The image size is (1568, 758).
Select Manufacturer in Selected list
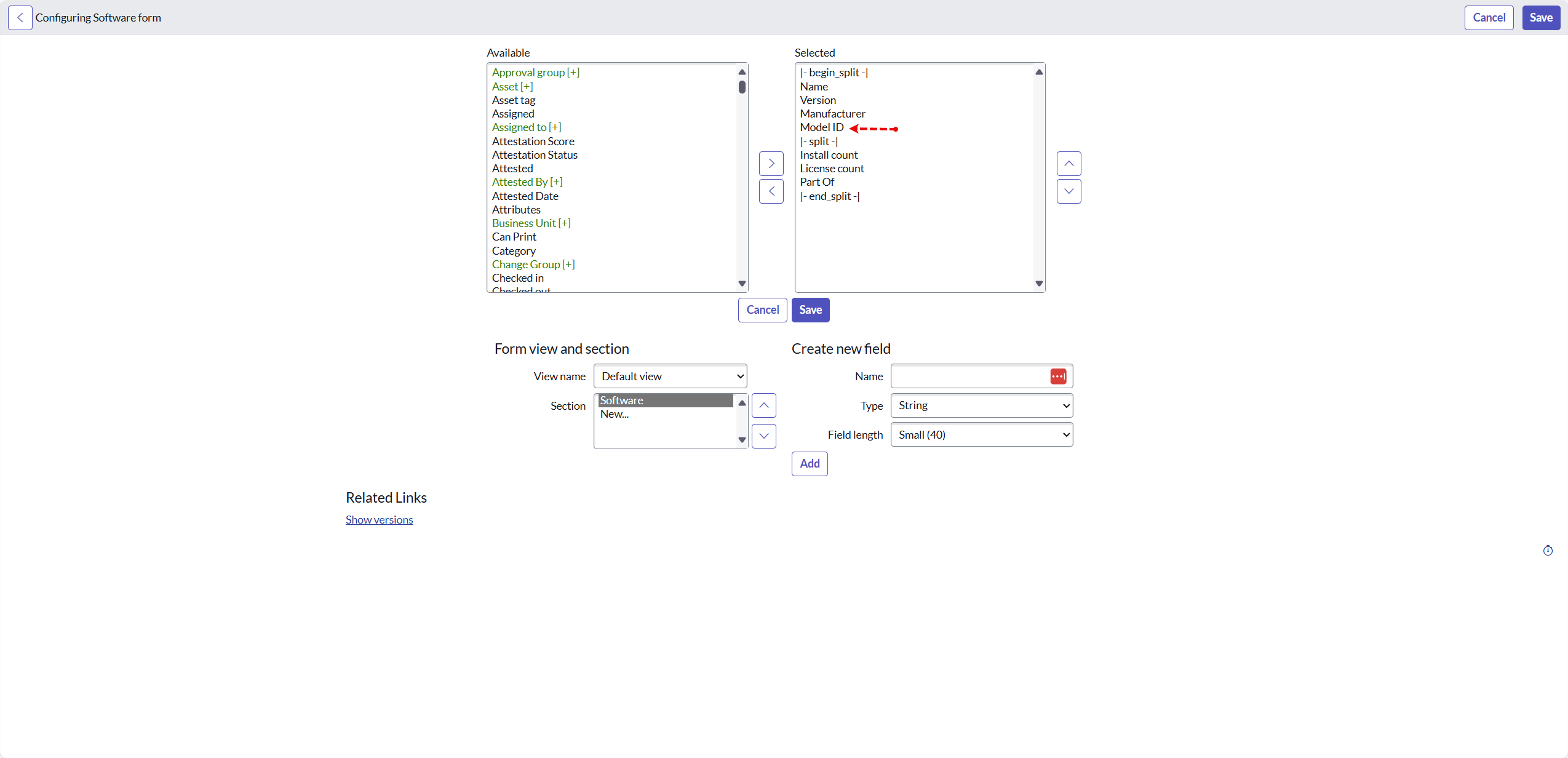pyautogui.click(x=832, y=114)
